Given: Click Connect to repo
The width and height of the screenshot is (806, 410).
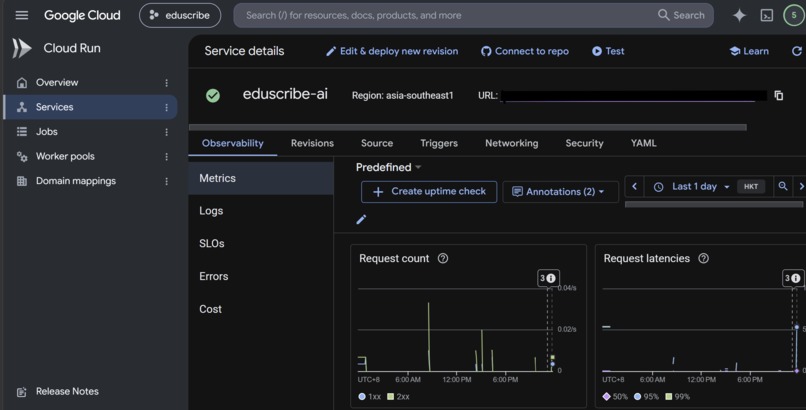Looking at the screenshot, I should (x=524, y=51).
